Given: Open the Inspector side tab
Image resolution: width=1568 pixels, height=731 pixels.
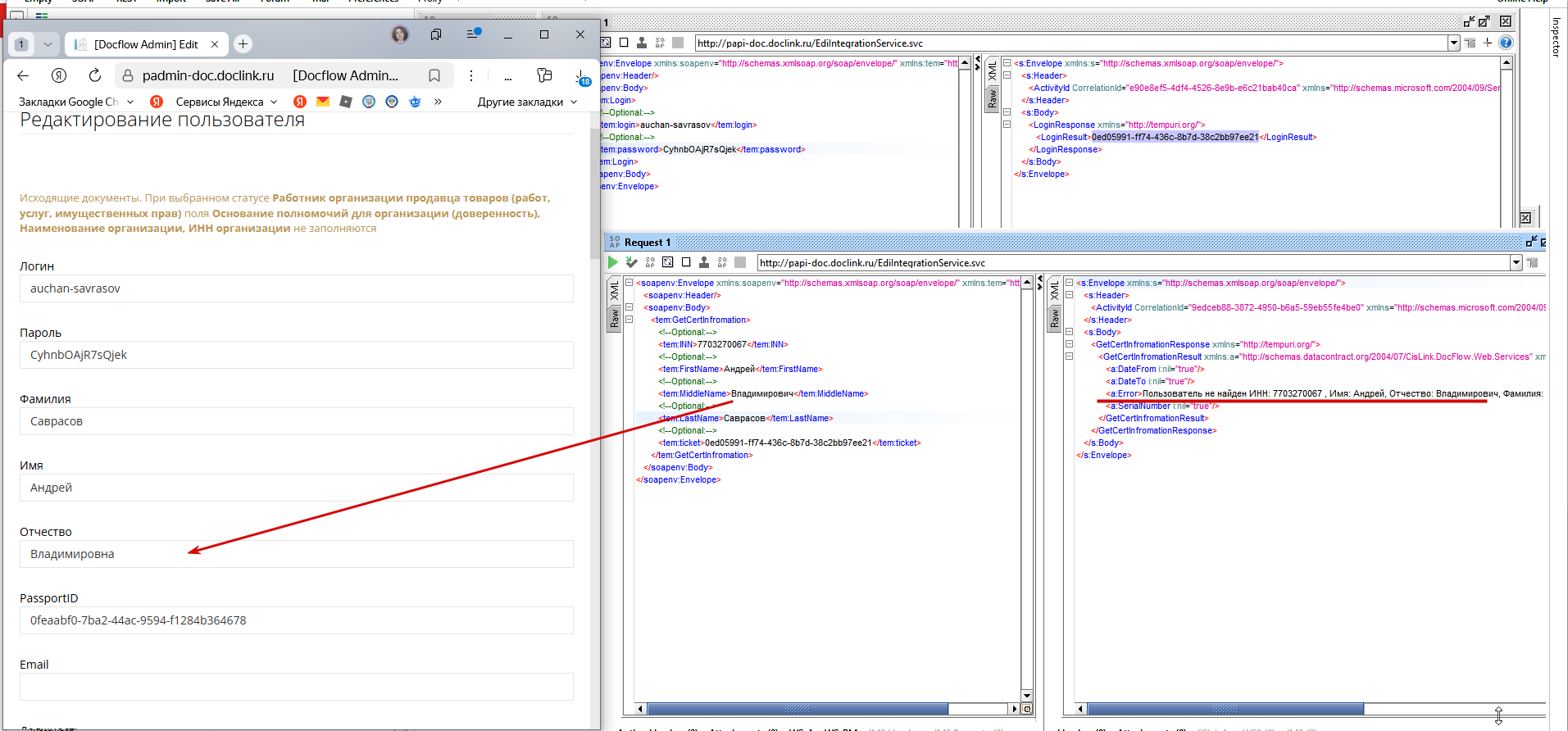Looking at the screenshot, I should [1556, 38].
